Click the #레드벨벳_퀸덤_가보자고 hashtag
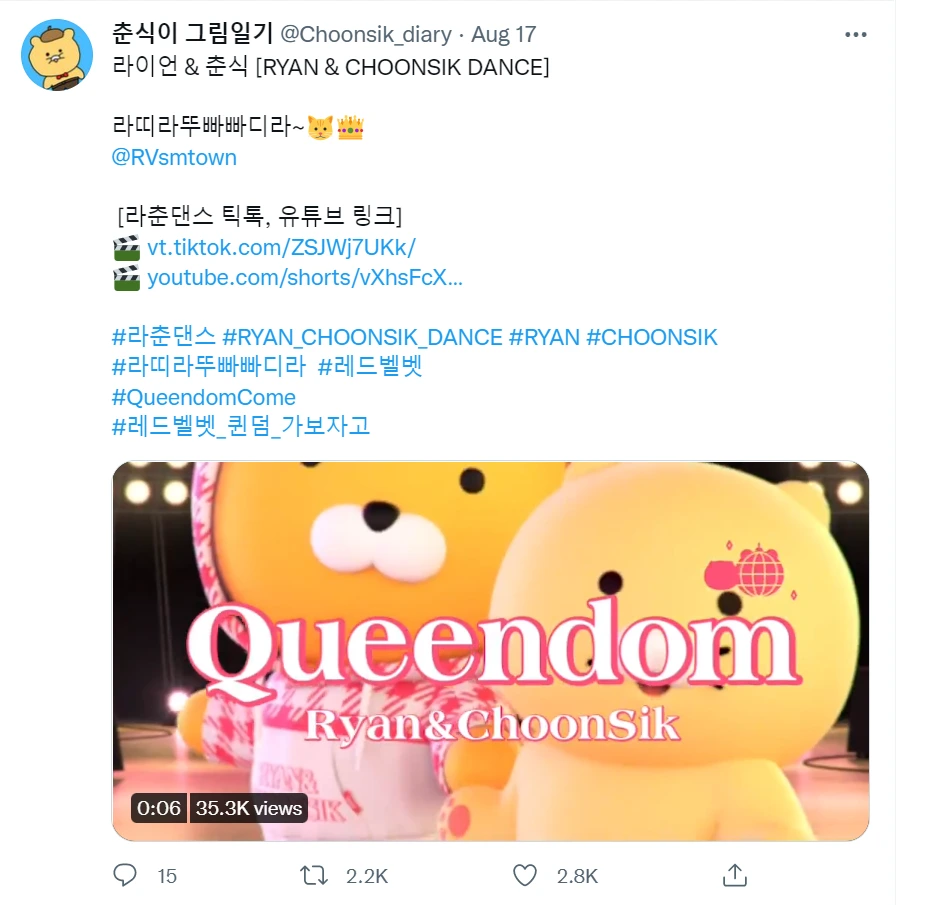This screenshot has width=931, height=905. point(241,426)
